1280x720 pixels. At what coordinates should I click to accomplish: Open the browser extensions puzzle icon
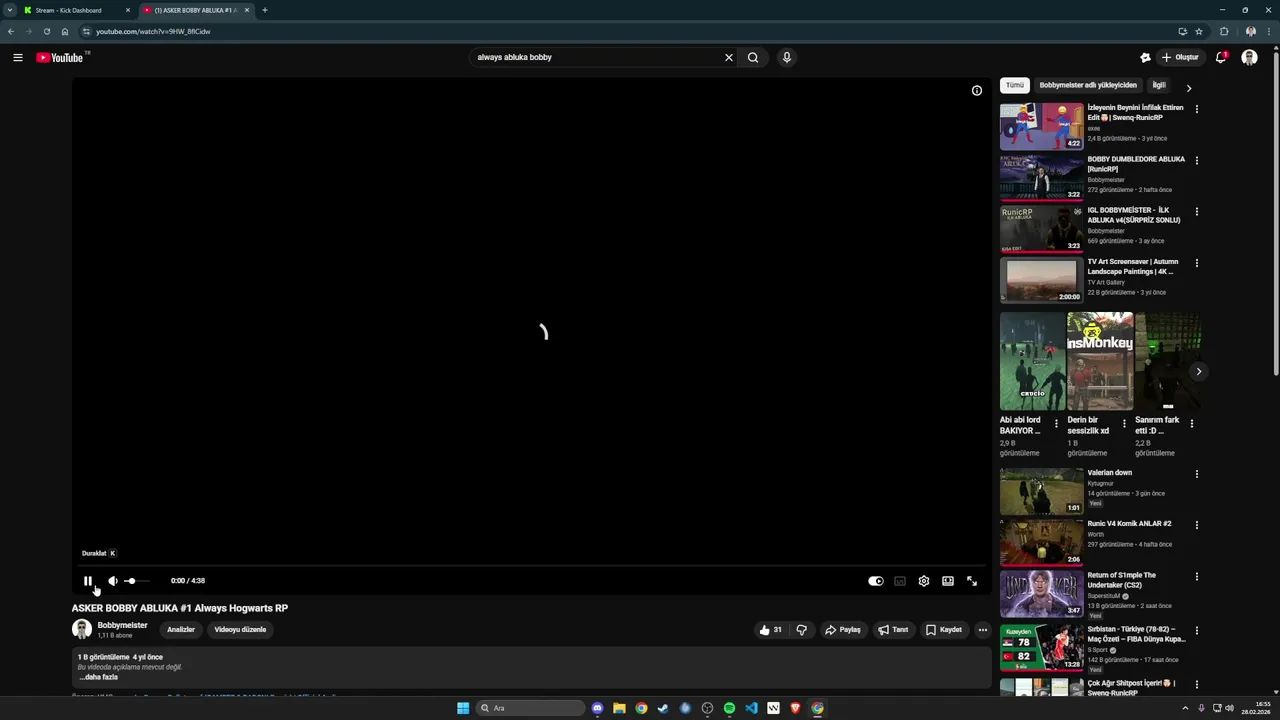(x=1224, y=32)
